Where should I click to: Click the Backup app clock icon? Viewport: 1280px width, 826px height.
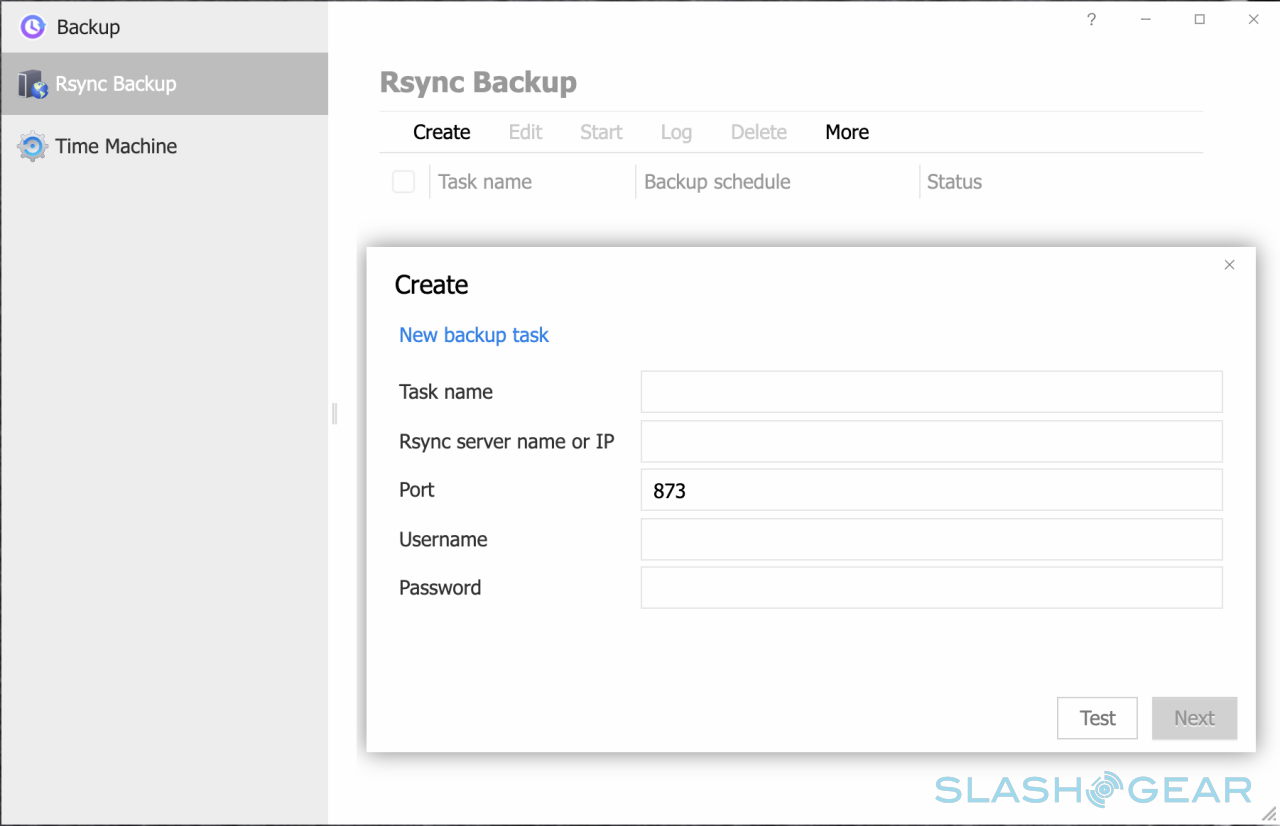[33, 27]
